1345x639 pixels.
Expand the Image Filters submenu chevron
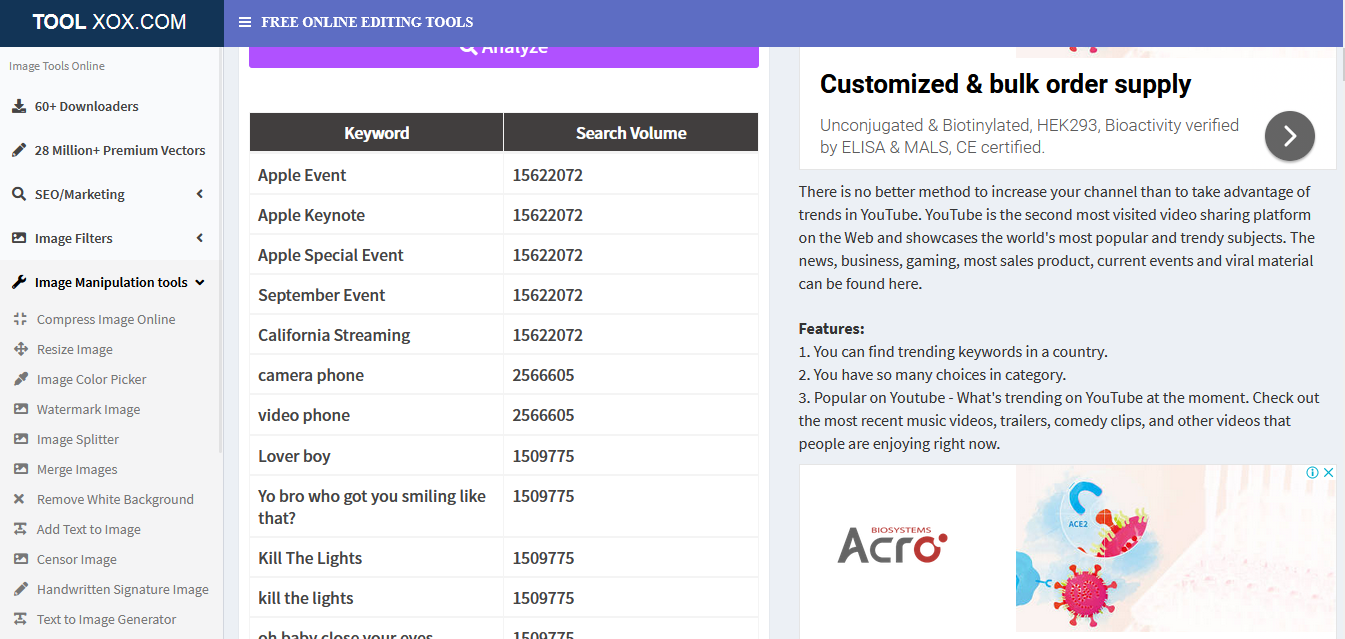pyautogui.click(x=200, y=238)
